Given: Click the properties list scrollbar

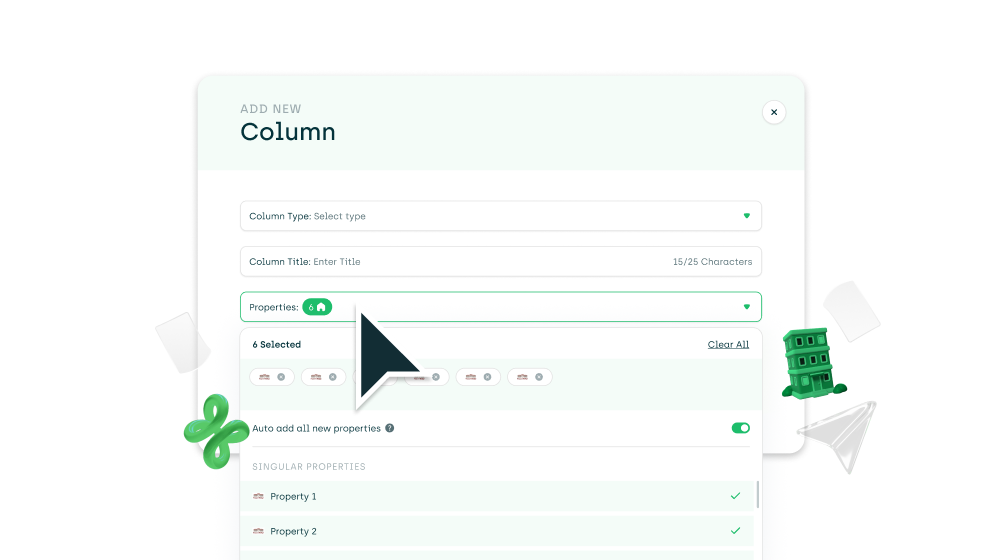Looking at the screenshot, I should click(757, 494).
